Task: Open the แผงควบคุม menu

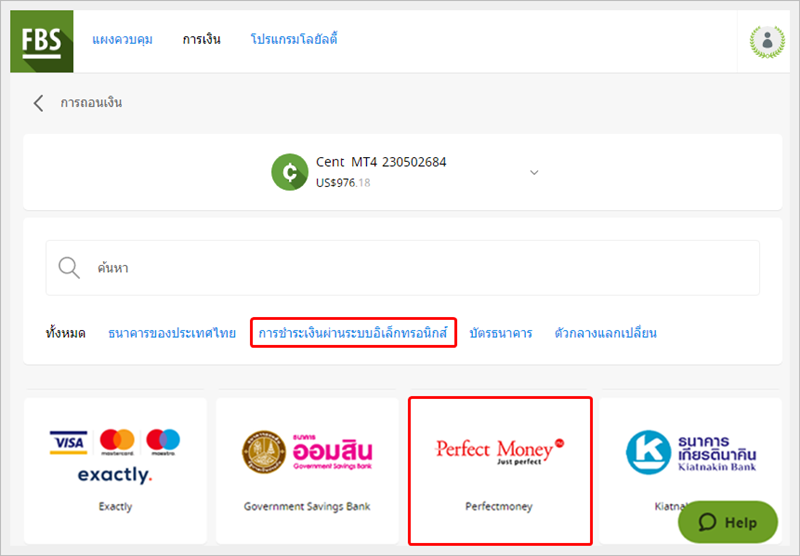Action: (x=122, y=39)
